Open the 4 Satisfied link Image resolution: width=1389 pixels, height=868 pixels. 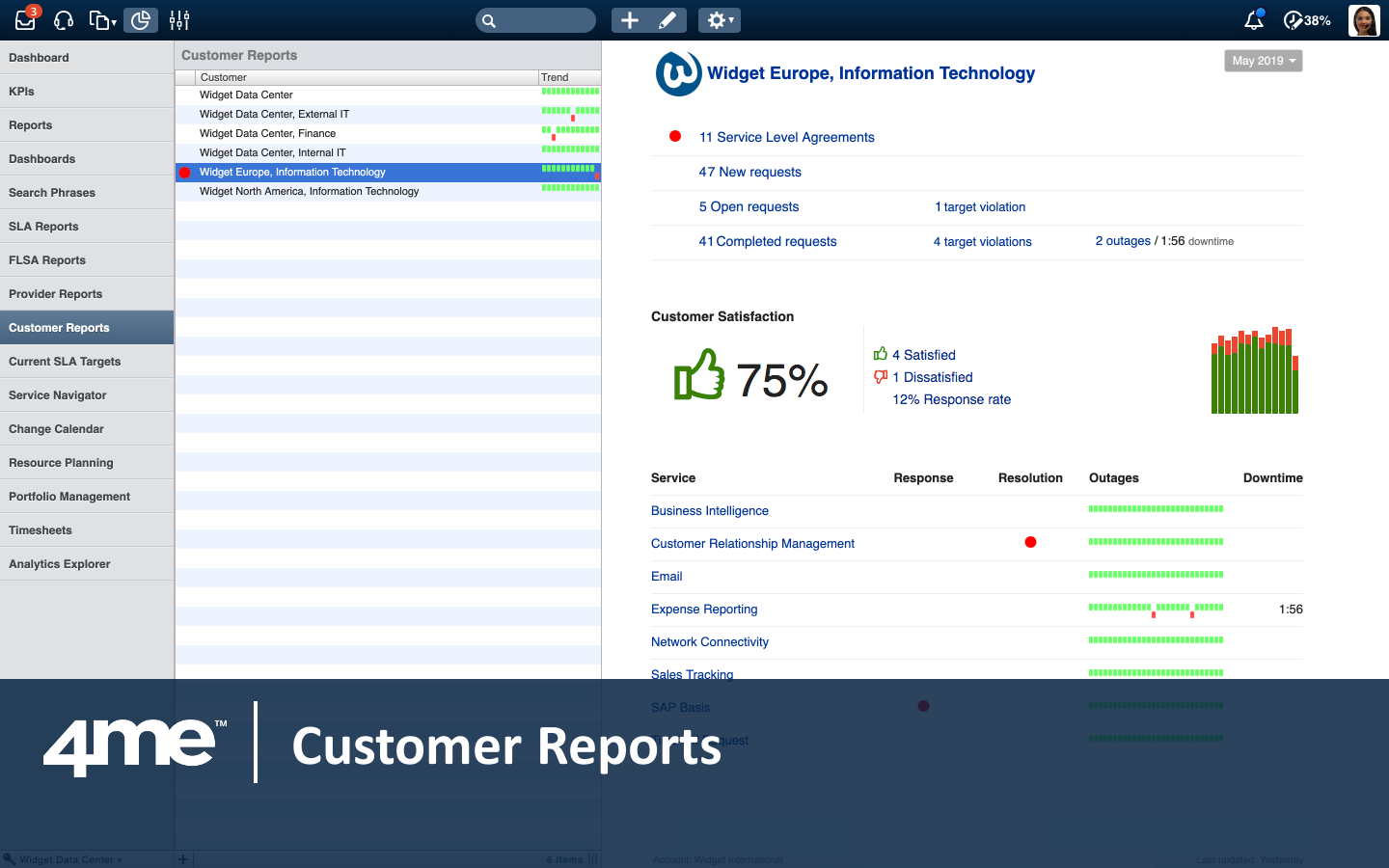(924, 355)
